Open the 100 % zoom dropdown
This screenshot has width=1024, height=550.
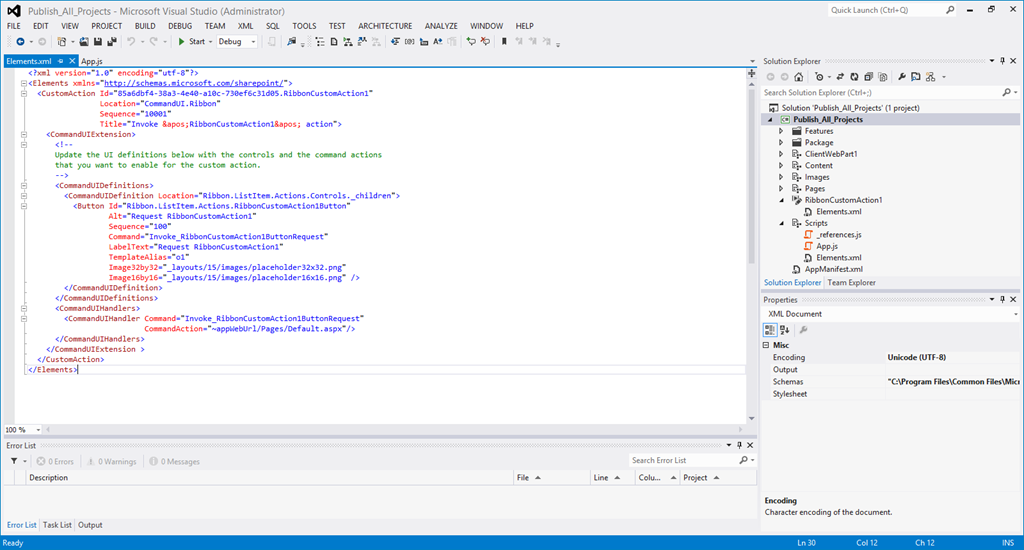[39, 430]
